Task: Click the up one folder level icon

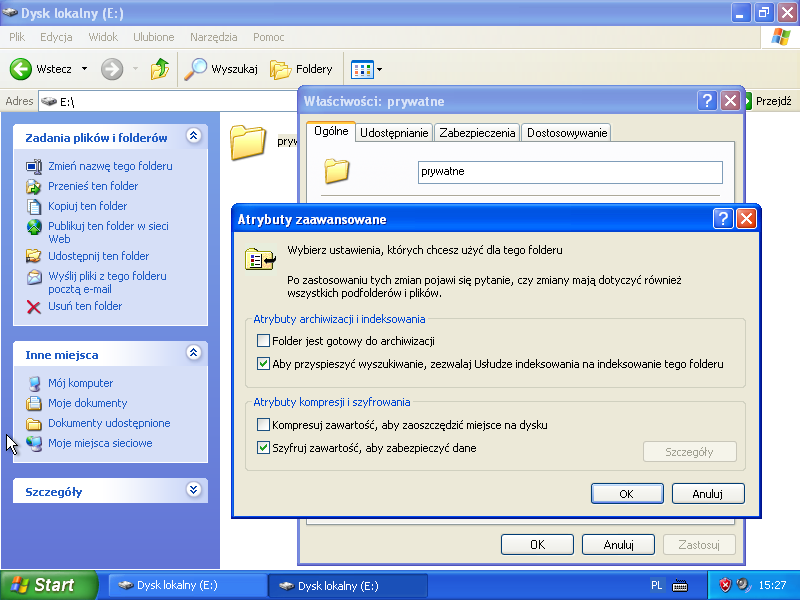Action: (x=160, y=69)
